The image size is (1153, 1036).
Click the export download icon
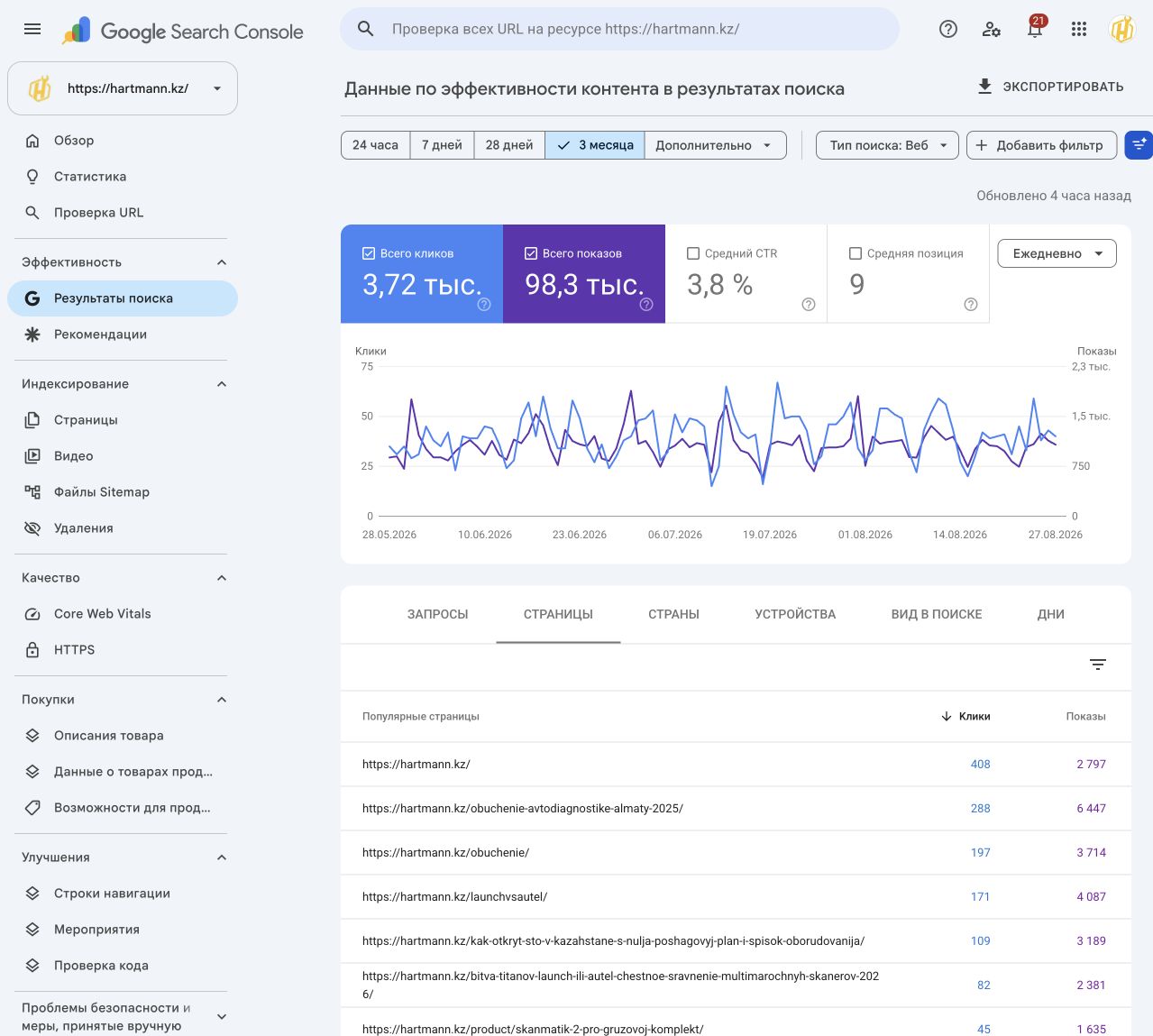(984, 87)
